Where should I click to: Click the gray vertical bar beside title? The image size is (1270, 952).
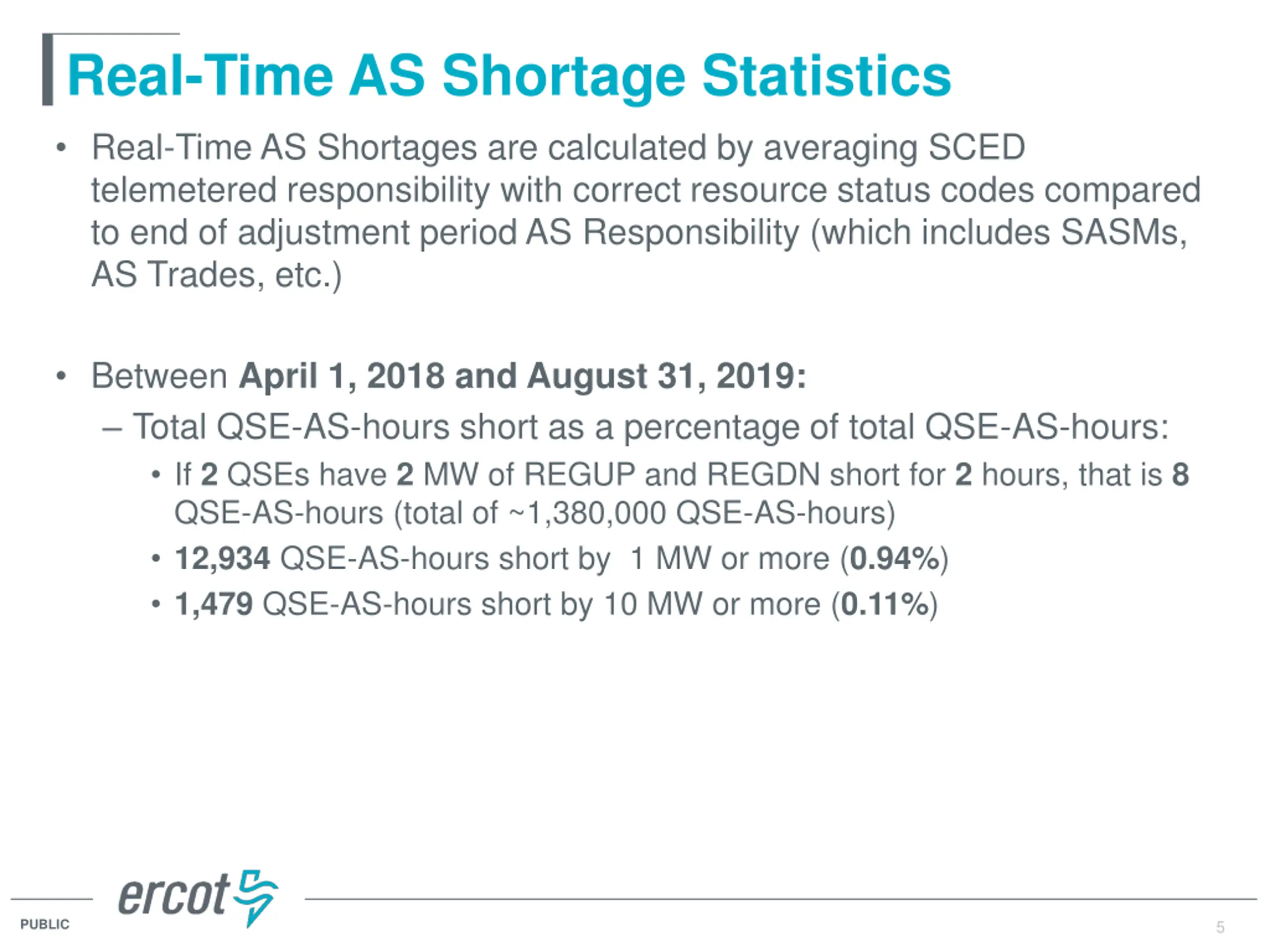point(48,69)
